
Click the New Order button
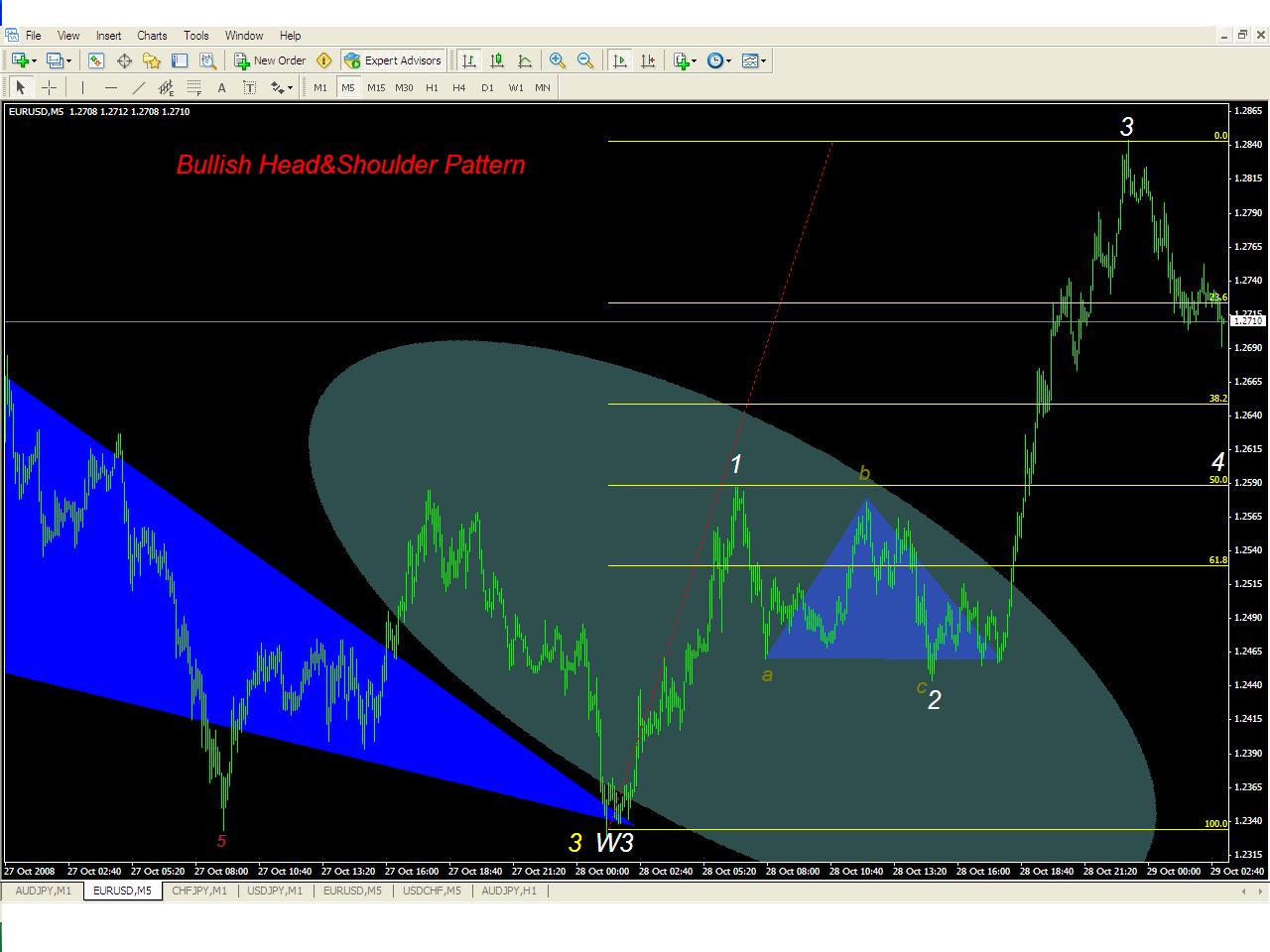270,60
